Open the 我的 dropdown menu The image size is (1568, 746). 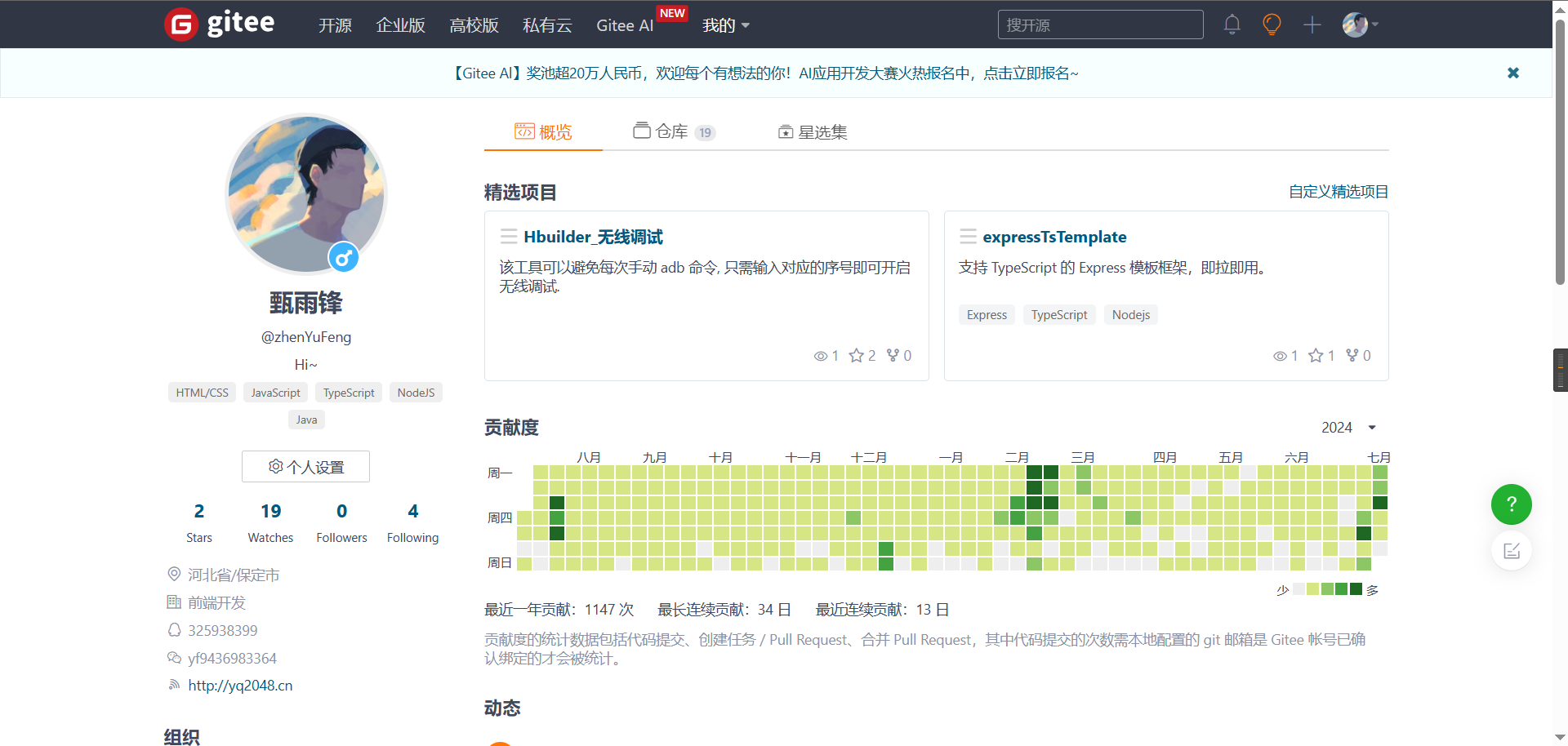pos(726,25)
